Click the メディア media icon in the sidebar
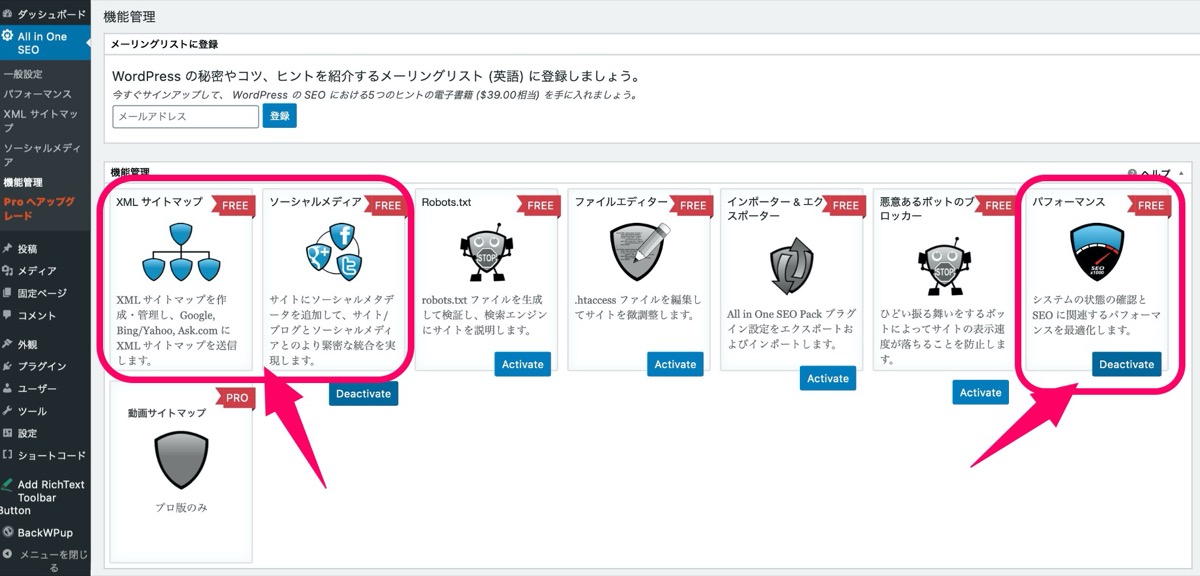The height and width of the screenshot is (576, 1200). [x=8, y=271]
